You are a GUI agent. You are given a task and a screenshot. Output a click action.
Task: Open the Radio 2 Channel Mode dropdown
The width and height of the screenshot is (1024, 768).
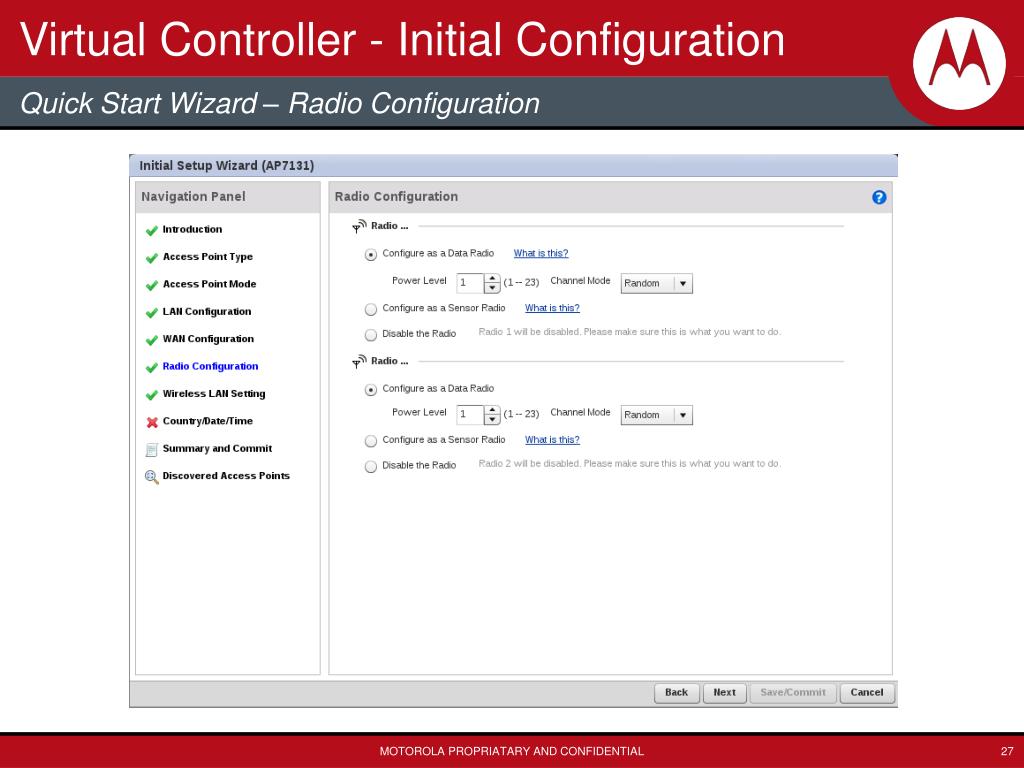tap(656, 415)
